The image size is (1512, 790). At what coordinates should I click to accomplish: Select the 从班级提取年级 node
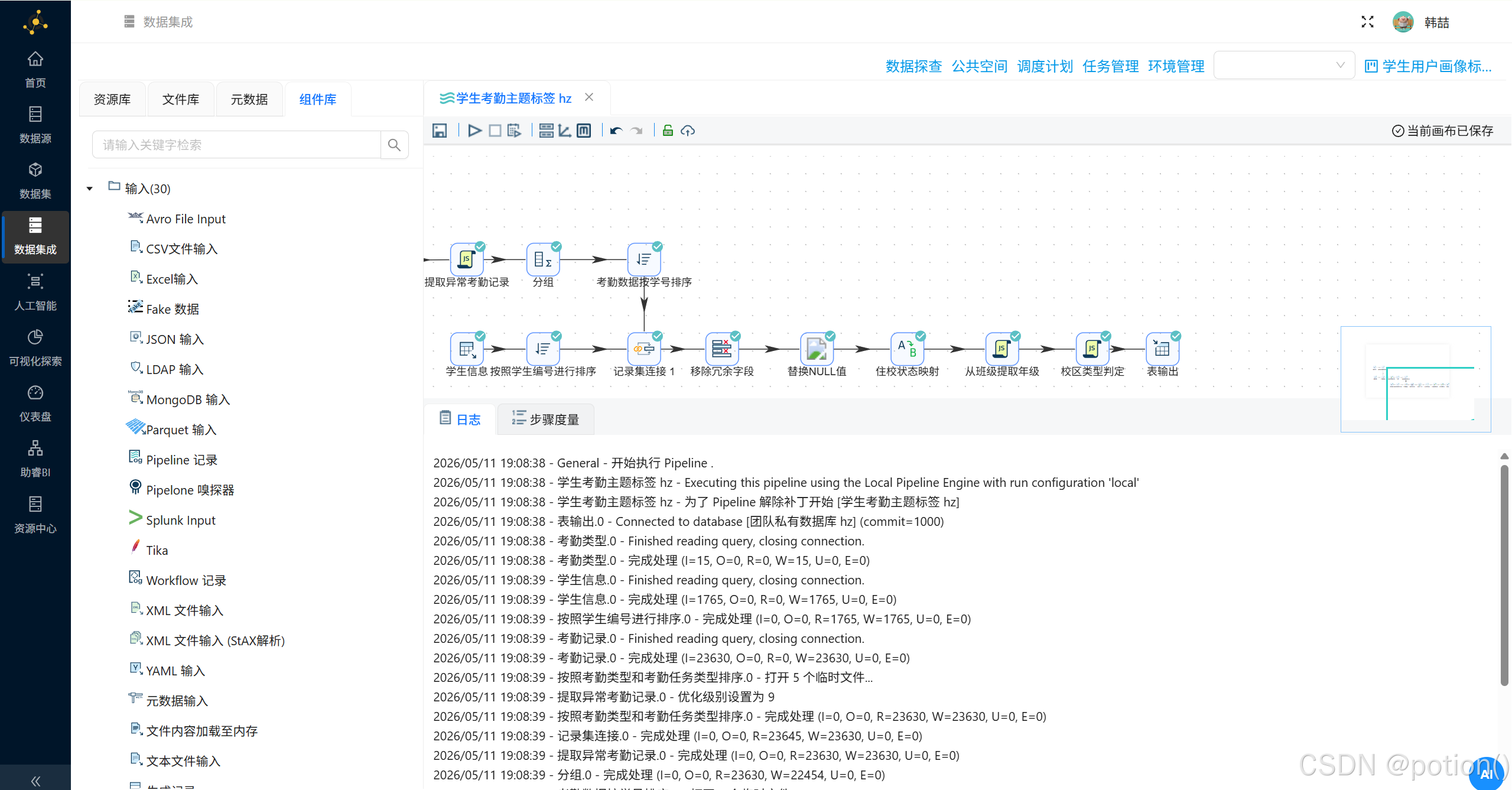click(1002, 349)
